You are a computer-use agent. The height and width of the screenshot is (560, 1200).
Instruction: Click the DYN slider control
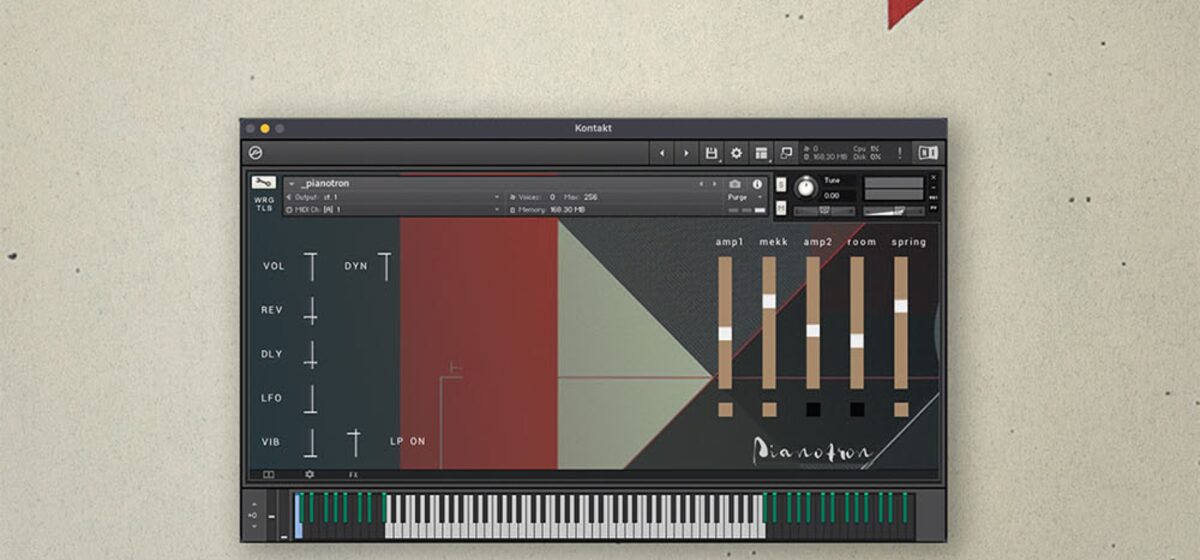[385, 266]
